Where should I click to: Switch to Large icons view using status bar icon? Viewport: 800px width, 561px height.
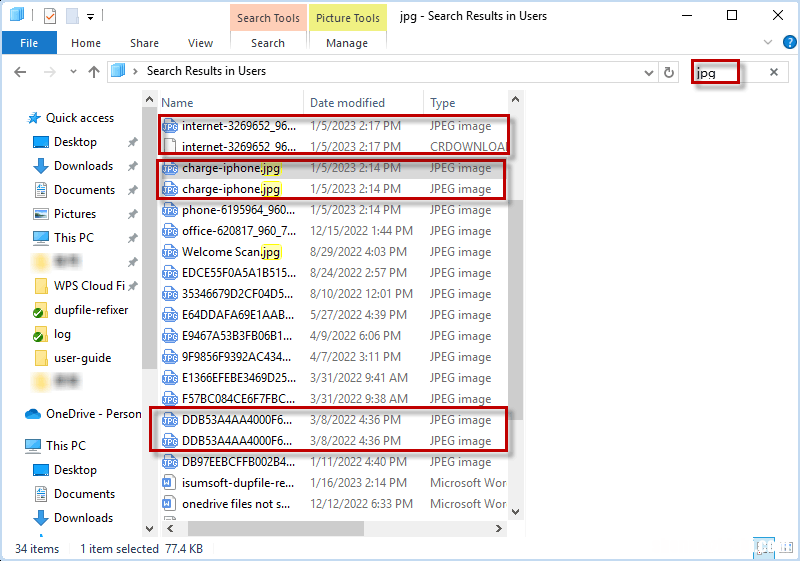(x=785, y=548)
